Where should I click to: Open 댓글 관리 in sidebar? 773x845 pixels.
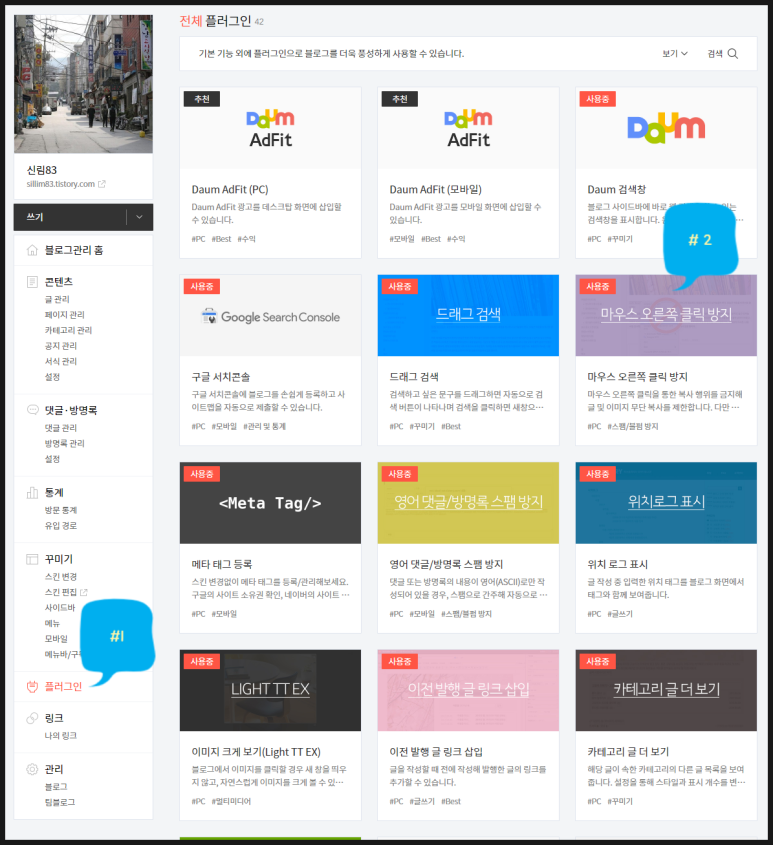click(61, 428)
